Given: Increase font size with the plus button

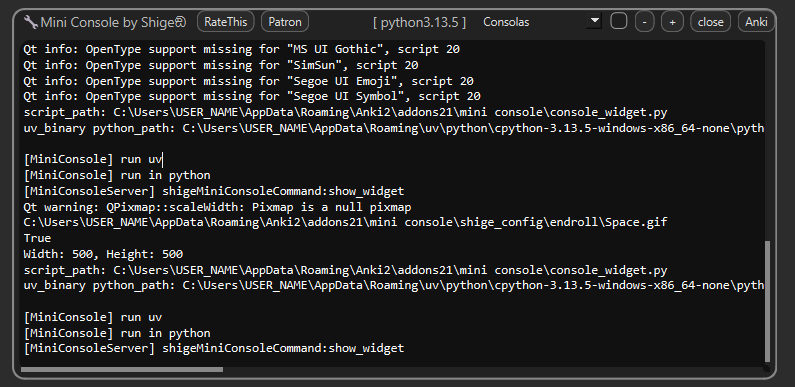Looking at the screenshot, I should 672,22.
